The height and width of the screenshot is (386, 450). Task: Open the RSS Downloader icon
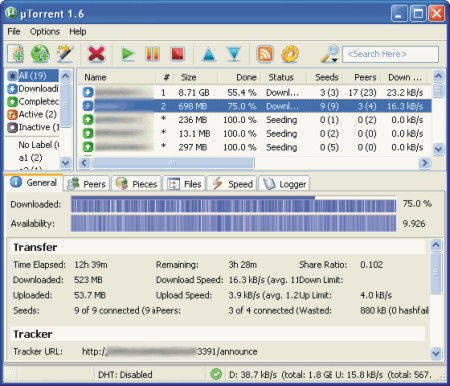pos(265,54)
